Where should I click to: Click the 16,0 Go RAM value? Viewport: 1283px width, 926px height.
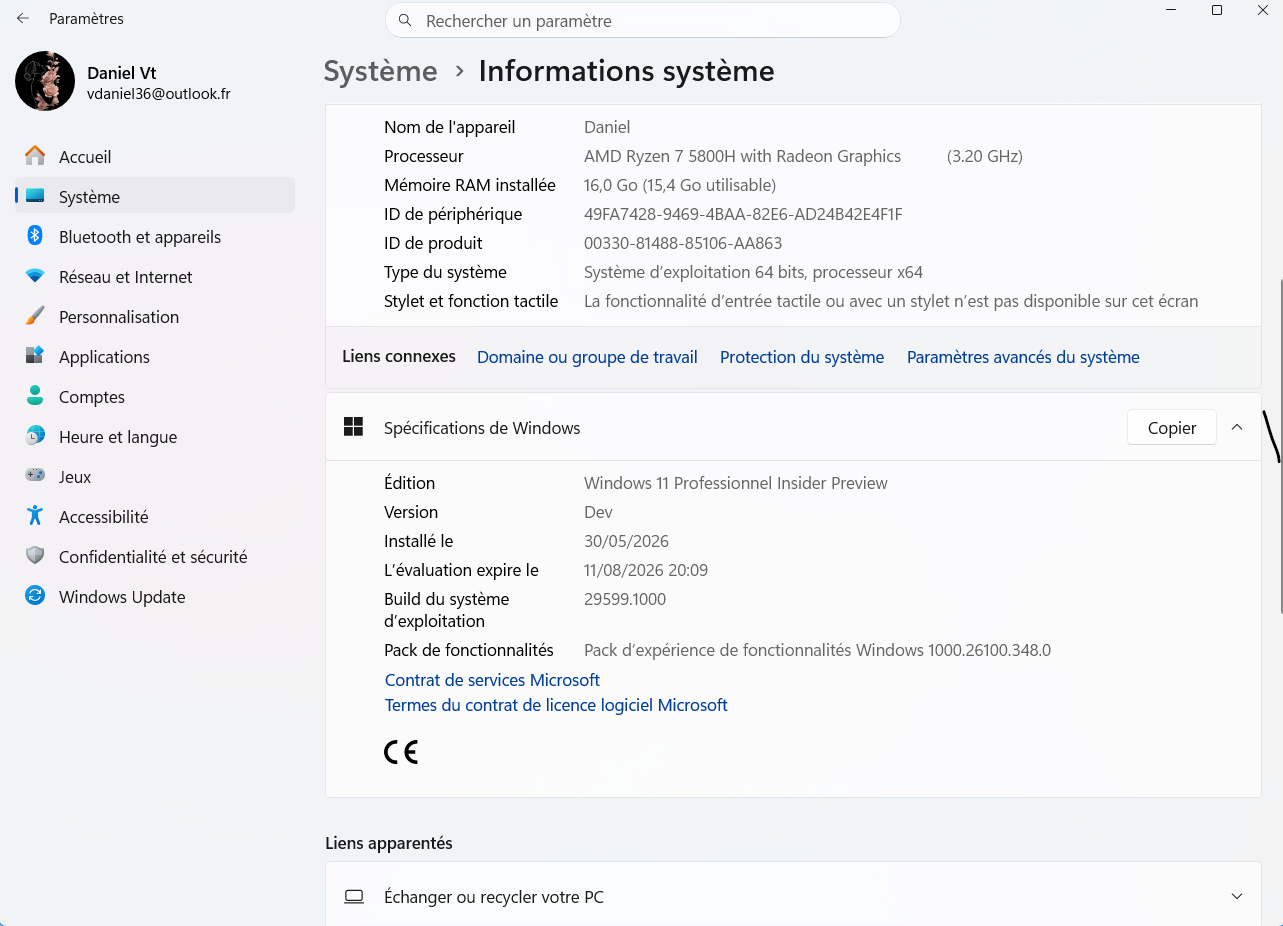coord(680,185)
